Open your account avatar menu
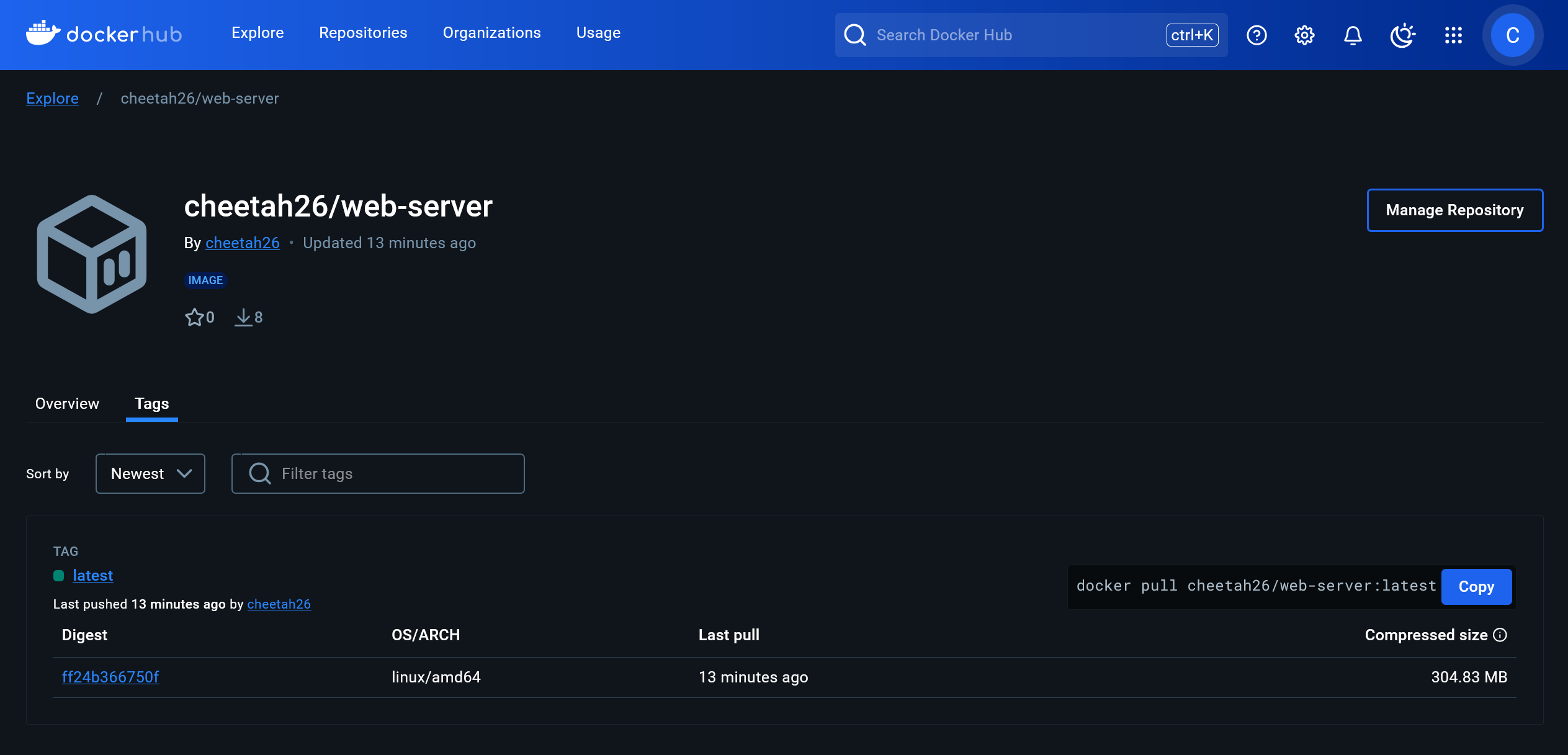 click(x=1512, y=35)
